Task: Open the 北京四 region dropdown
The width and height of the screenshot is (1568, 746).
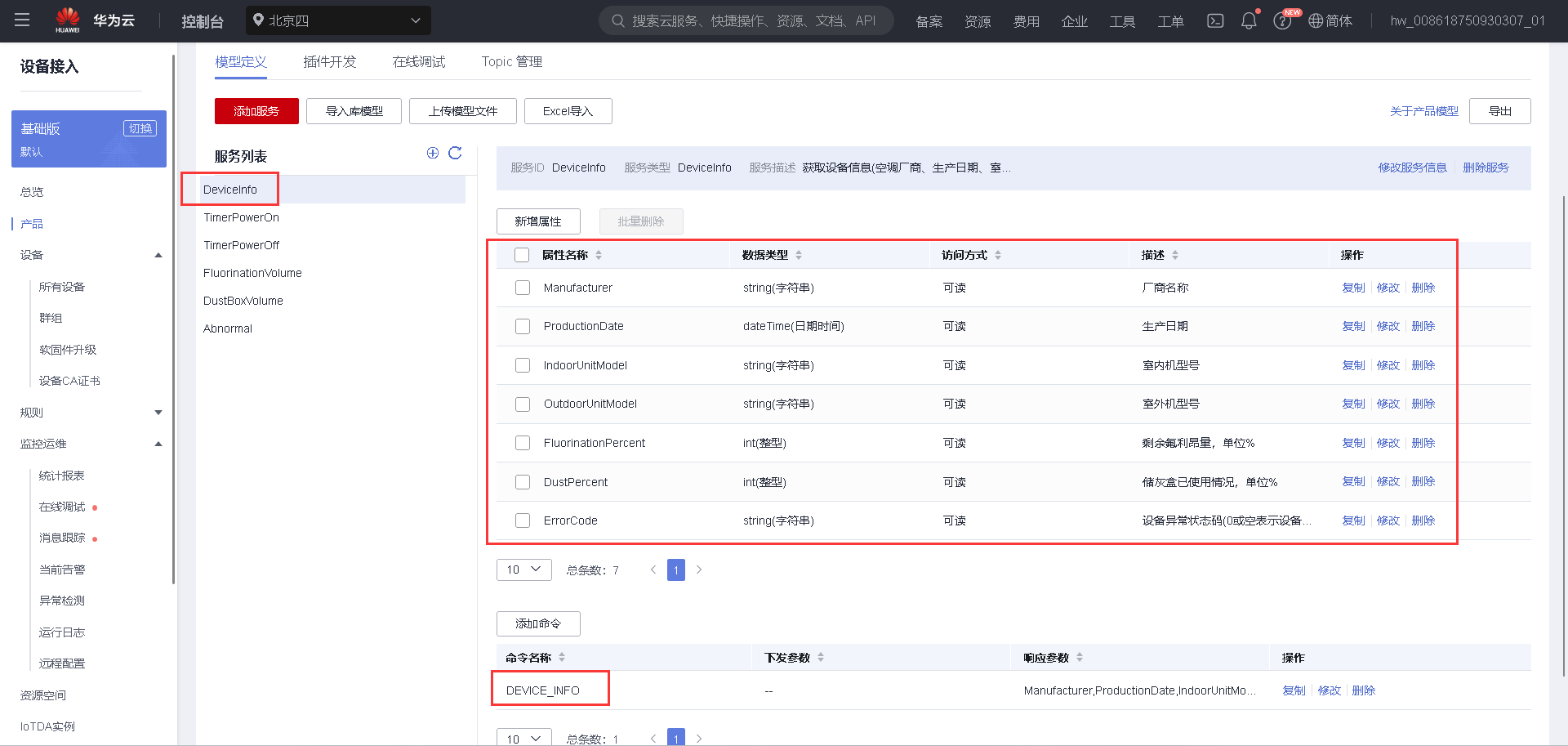Action: click(338, 20)
